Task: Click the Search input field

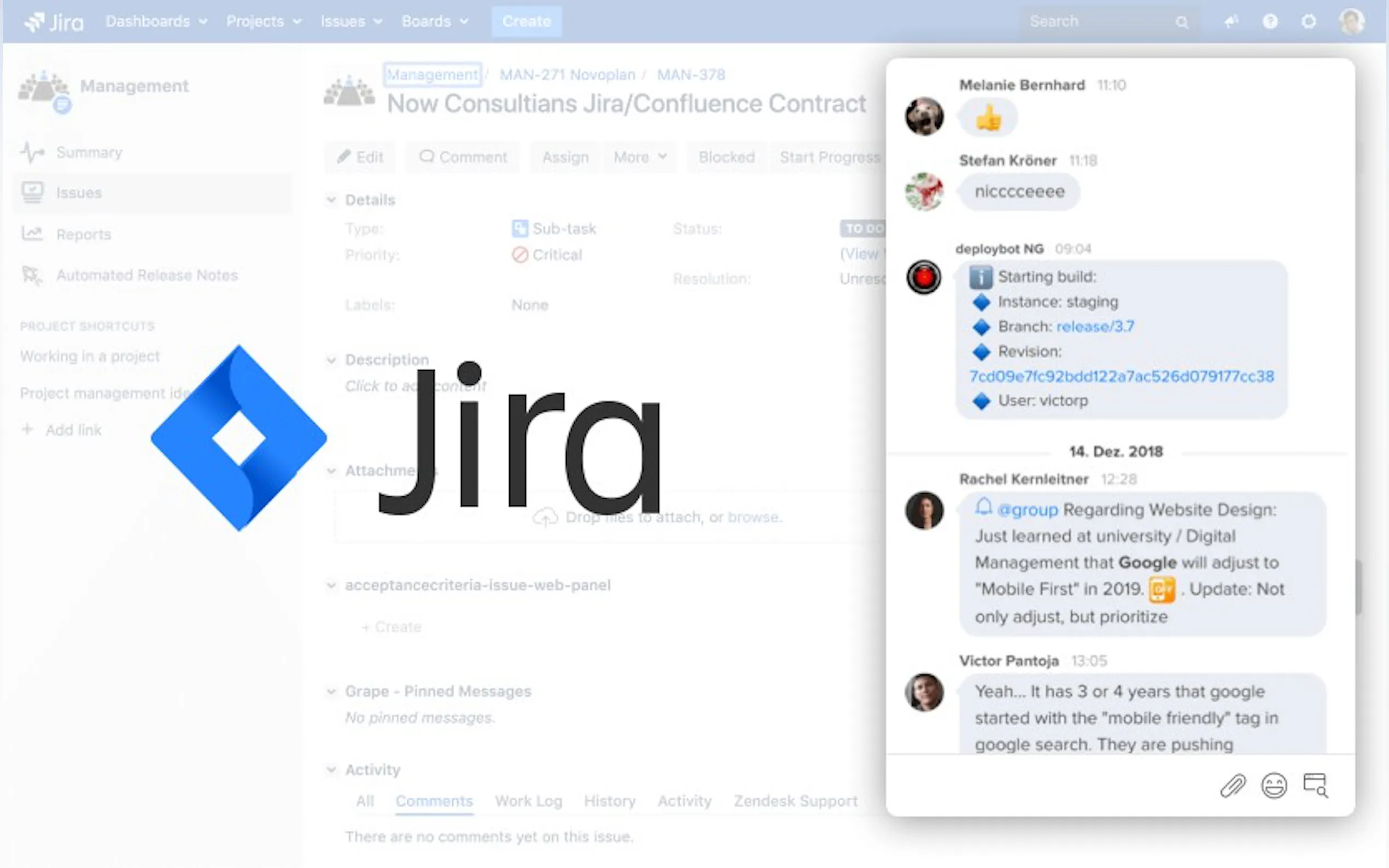Action: click(x=1097, y=22)
